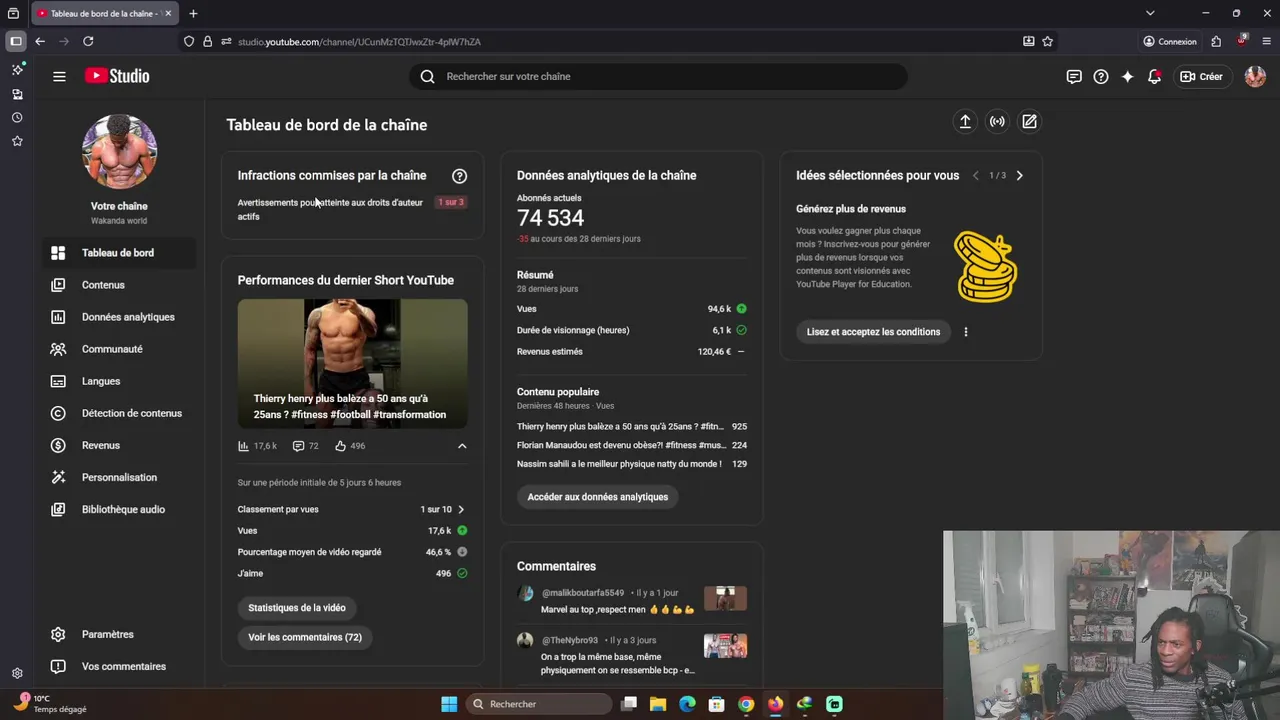
Task: Open the account avatar menu in the header
Action: click(1255, 76)
